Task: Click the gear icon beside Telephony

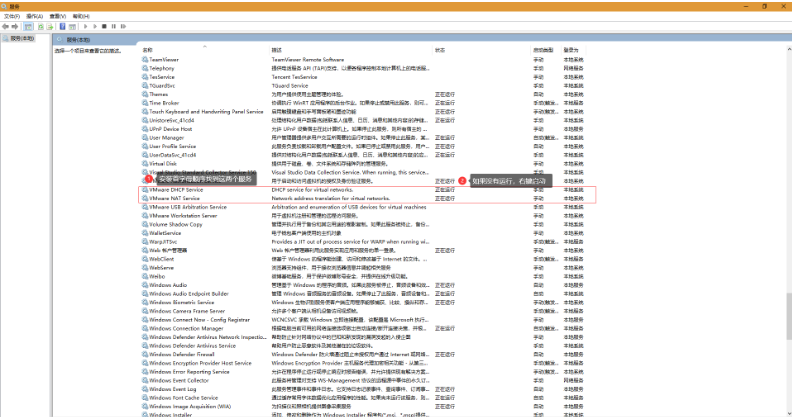Action: click(x=145, y=68)
